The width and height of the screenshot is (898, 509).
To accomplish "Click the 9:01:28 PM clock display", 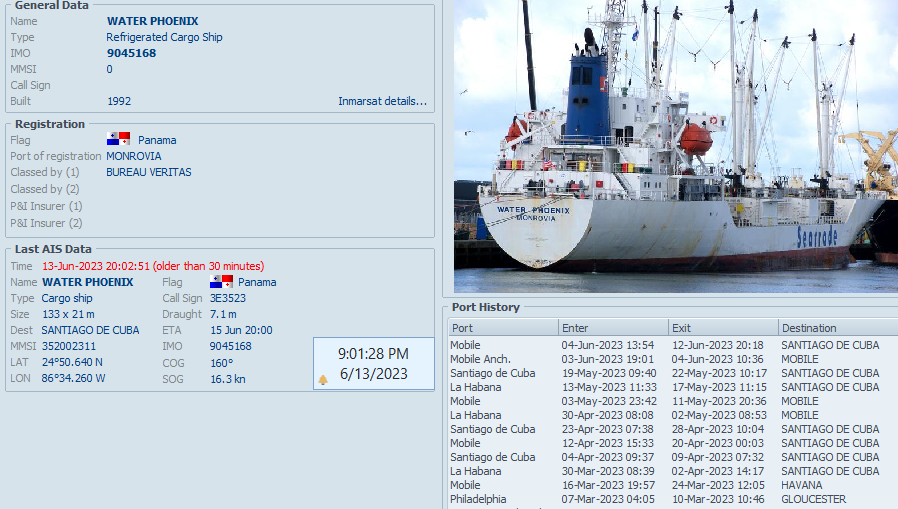I will pyautogui.click(x=373, y=354).
